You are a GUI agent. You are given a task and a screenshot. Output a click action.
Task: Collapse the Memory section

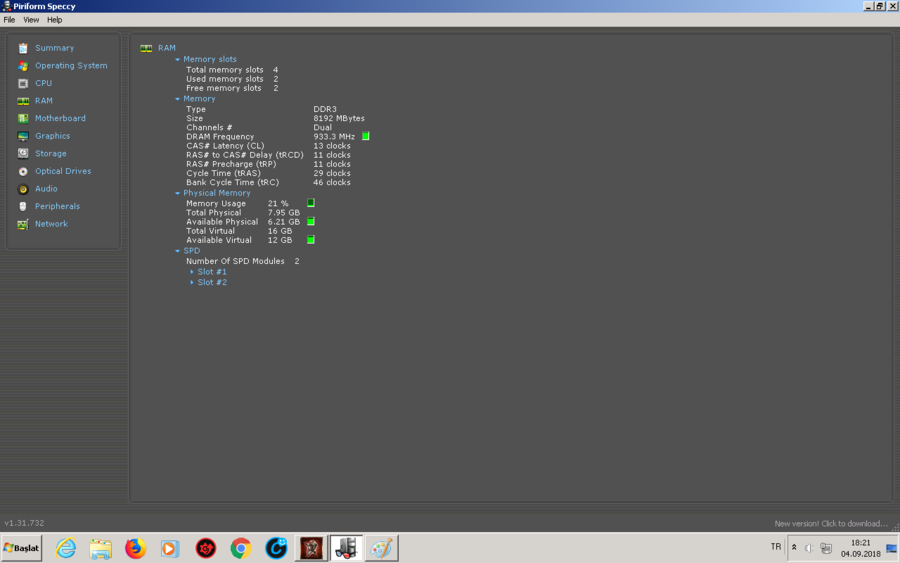(x=177, y=99)
